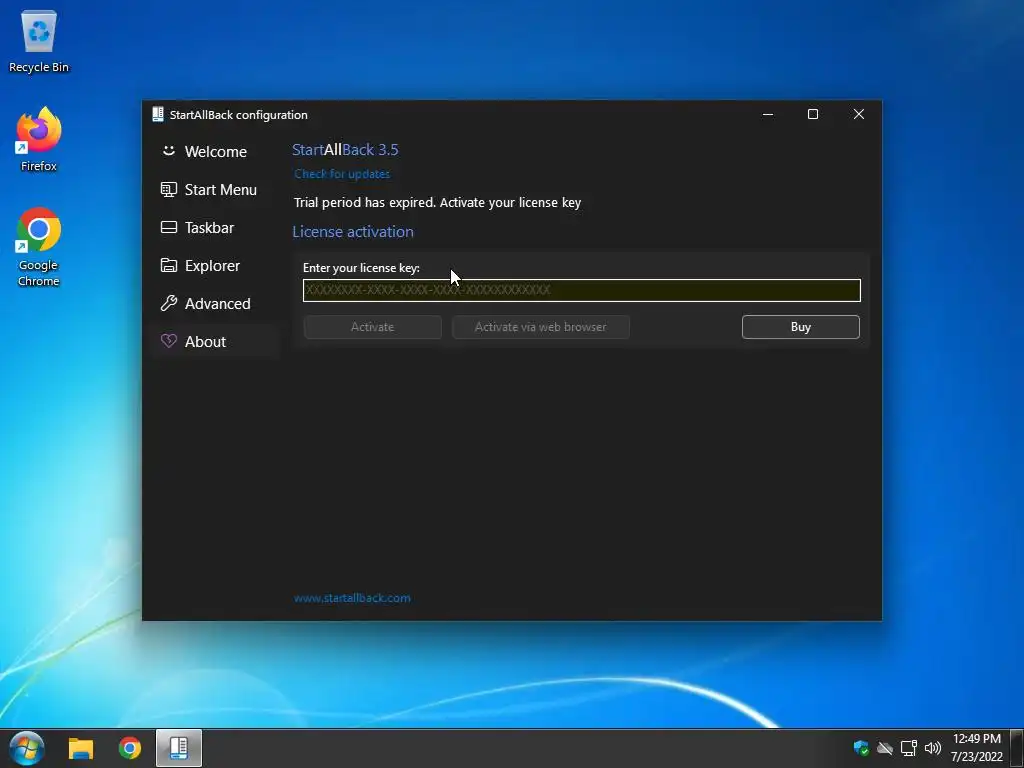Viewport: 1024px width, 768px height.
Task: Click the 'Trial period has expired' message
Action: pyautogui.click(x=437, y=202)
